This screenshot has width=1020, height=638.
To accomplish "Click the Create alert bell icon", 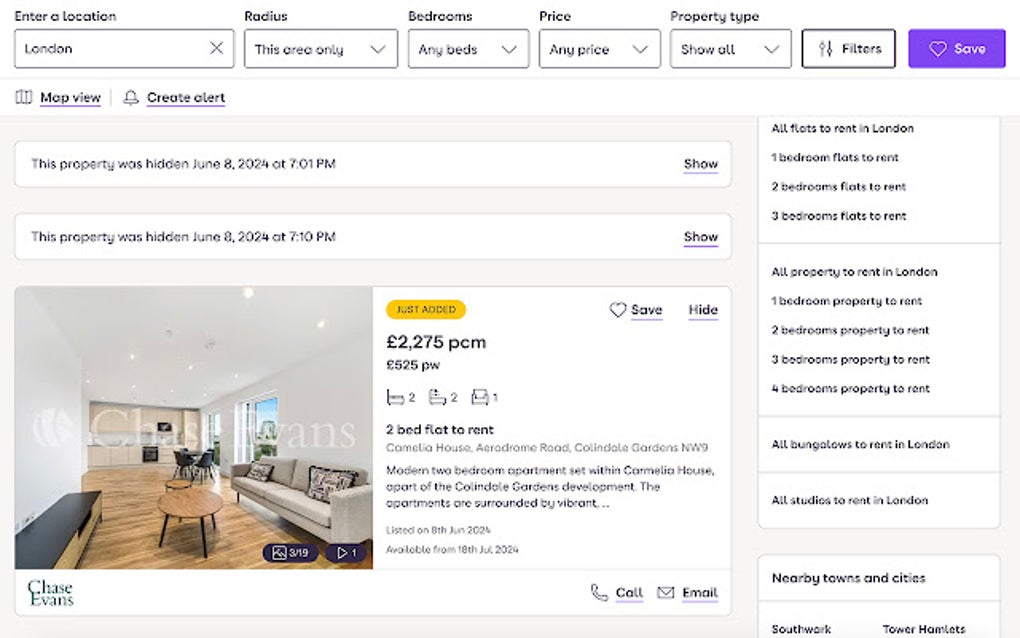I will point(131,97).
